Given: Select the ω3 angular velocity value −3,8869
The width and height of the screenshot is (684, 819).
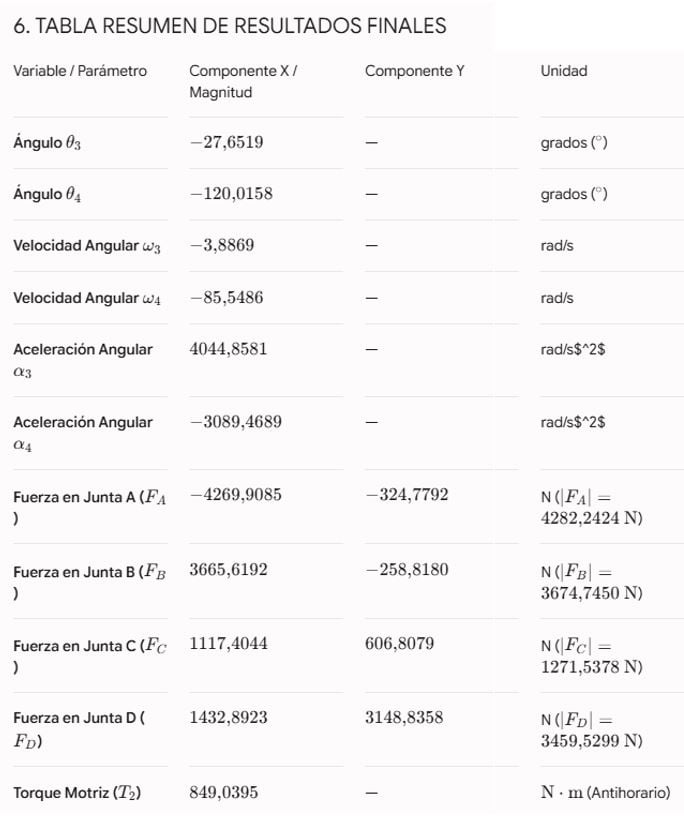Looking at the screenshot, I should pyautogui.click(x=222, y=245).
